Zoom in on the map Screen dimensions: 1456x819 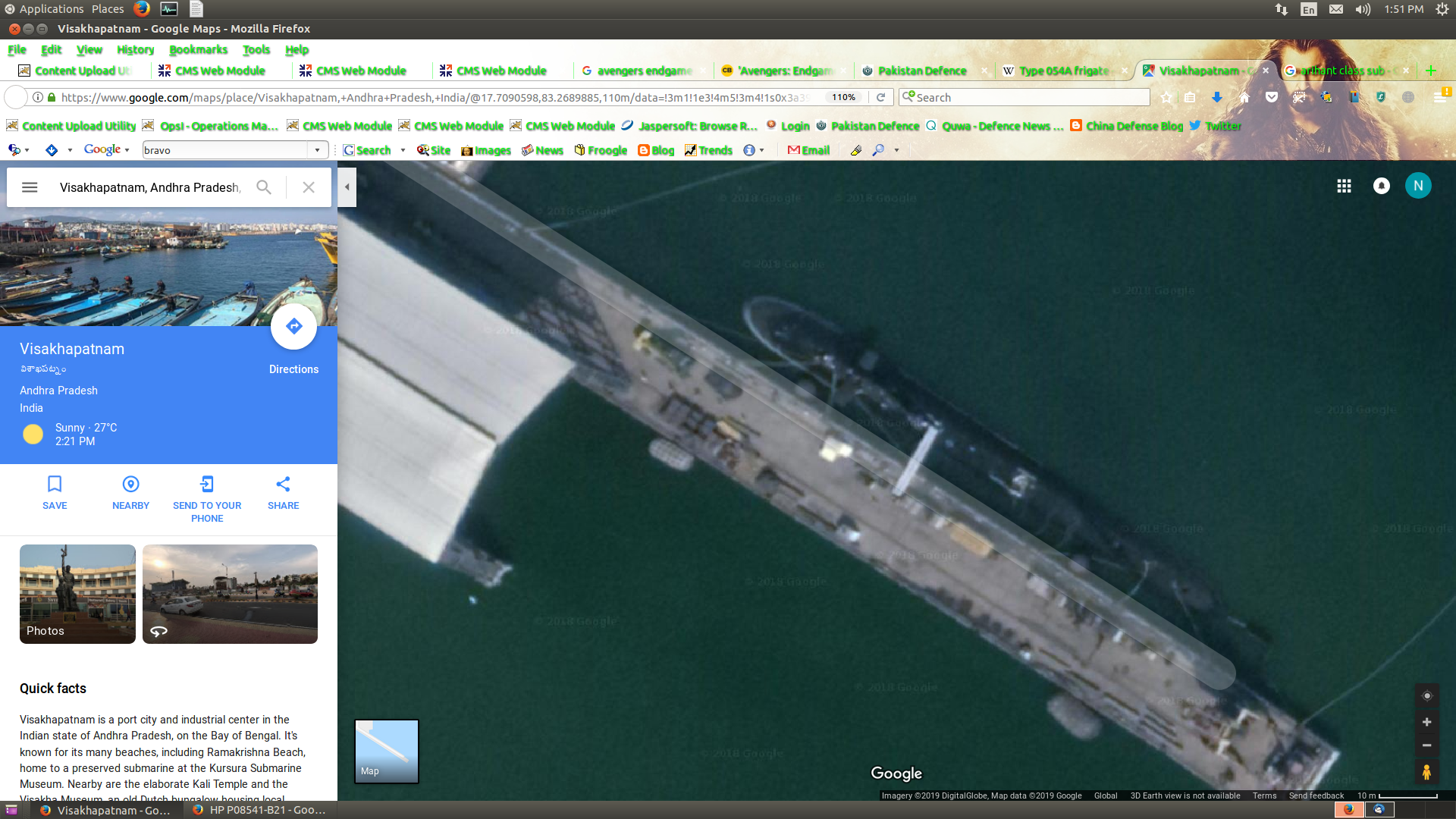(x=1426, y=722)
